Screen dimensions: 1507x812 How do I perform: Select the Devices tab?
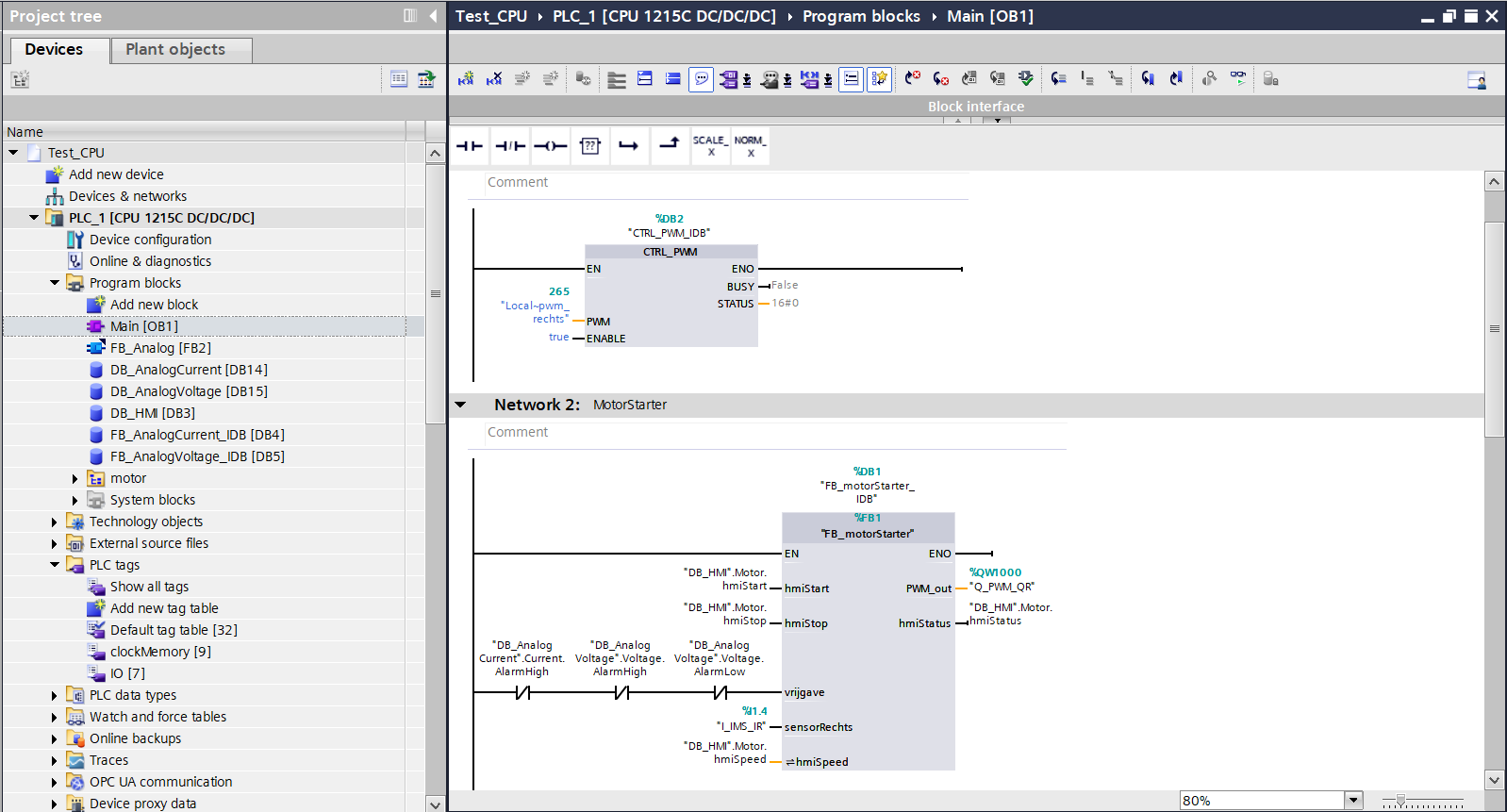point(54,50)
